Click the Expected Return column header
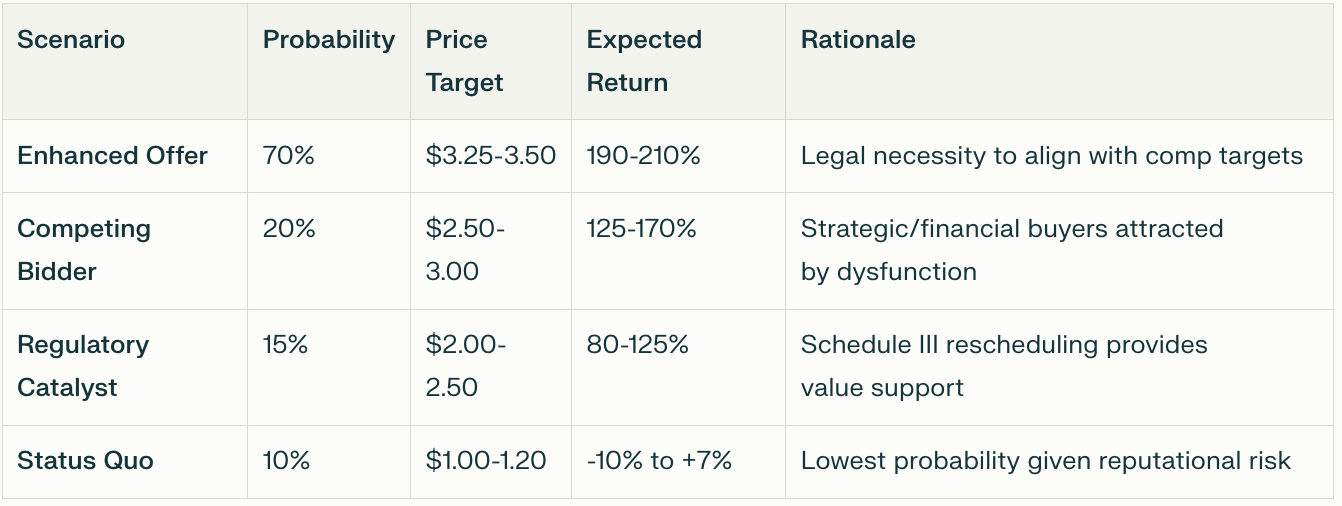 [x=644, y=61]
